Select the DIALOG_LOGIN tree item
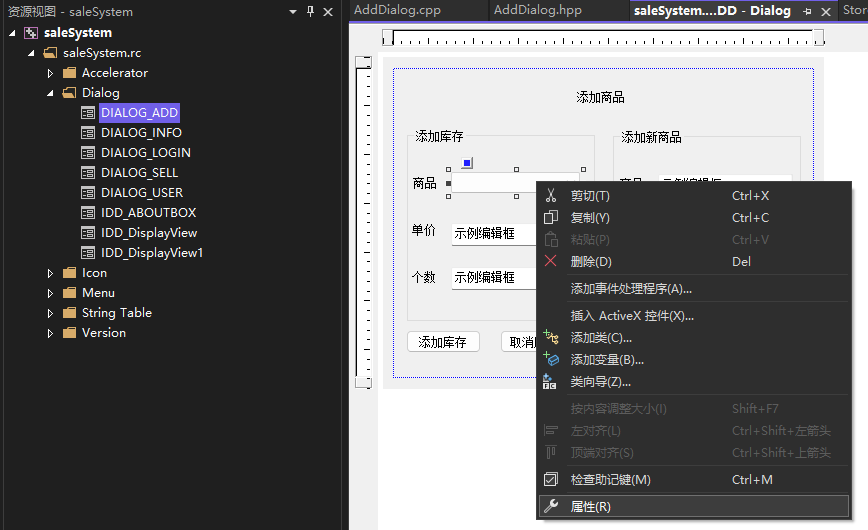The height and width of the screenshot is (530, 868). pos(146,153)
